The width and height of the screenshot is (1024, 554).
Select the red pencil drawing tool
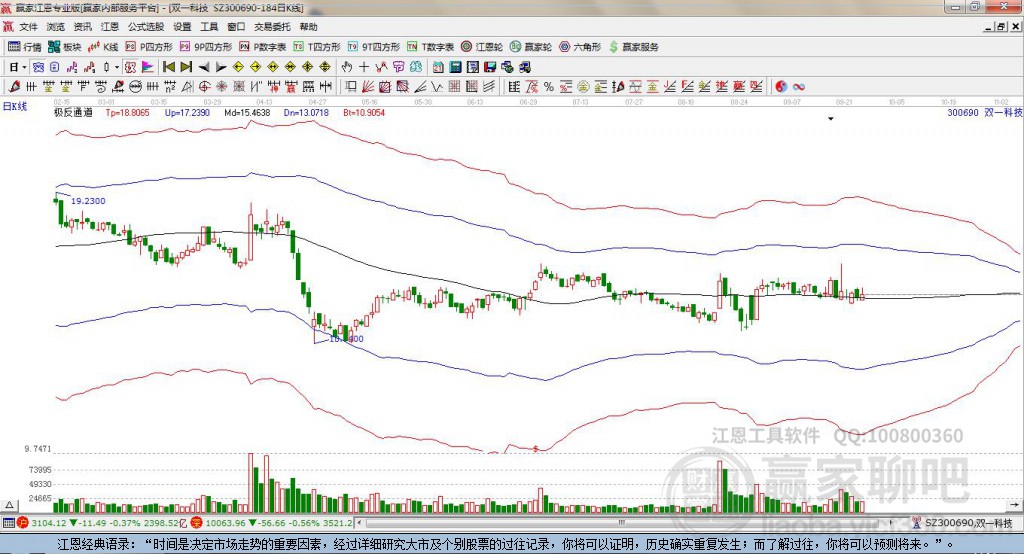point(14,87)
